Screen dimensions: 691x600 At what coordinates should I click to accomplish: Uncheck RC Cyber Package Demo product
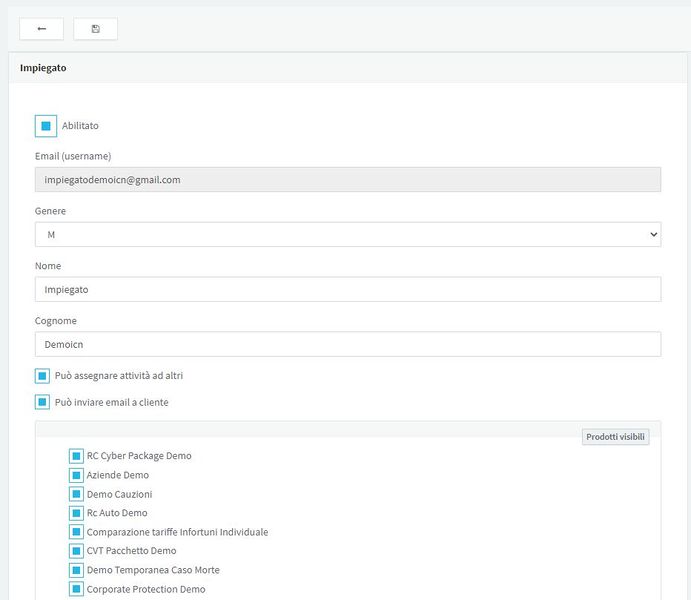(76, 456)
